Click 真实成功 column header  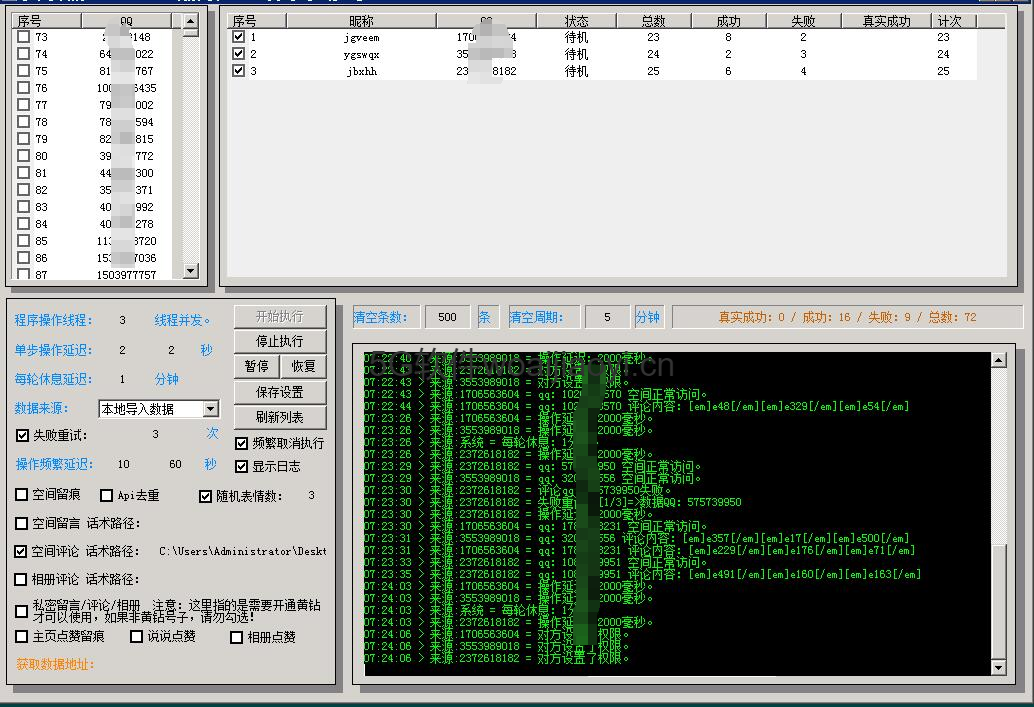[x=886, y=21]
